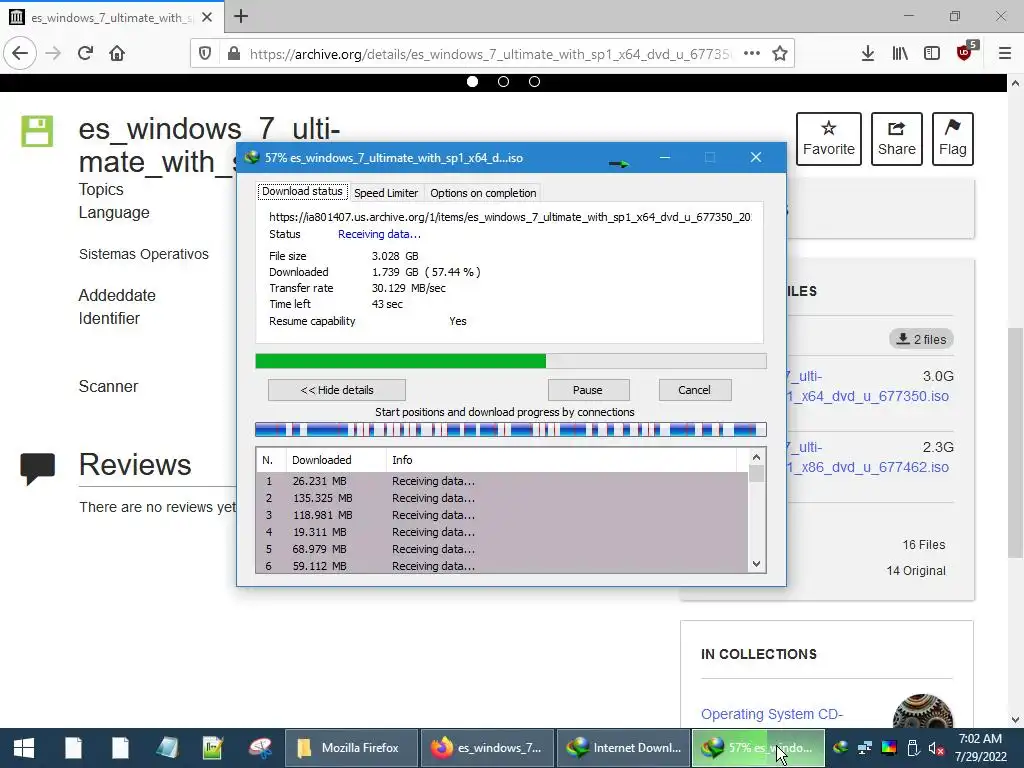Open a new Firefox tab
This screenshot has width=1024, height=768.
coord(241,16)
